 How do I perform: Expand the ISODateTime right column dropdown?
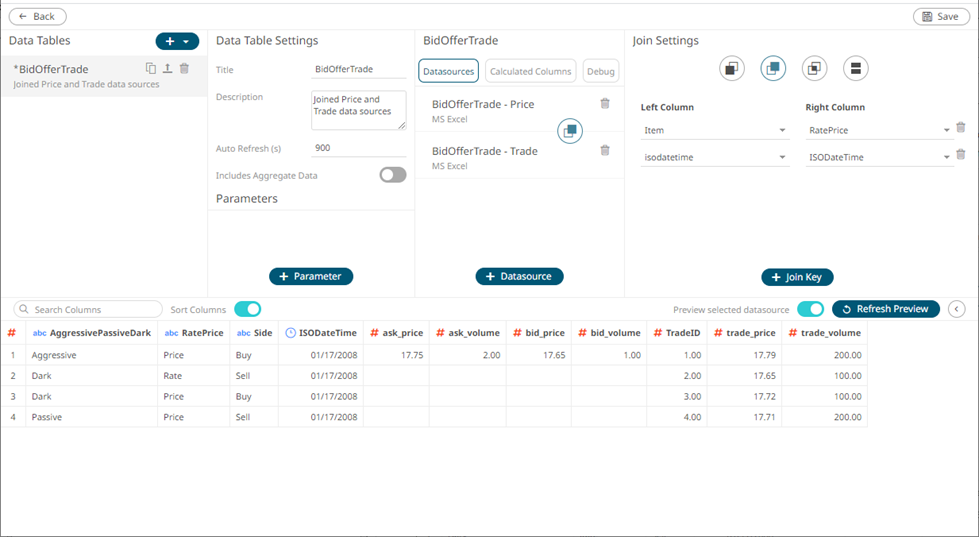(x=946, y=158)
